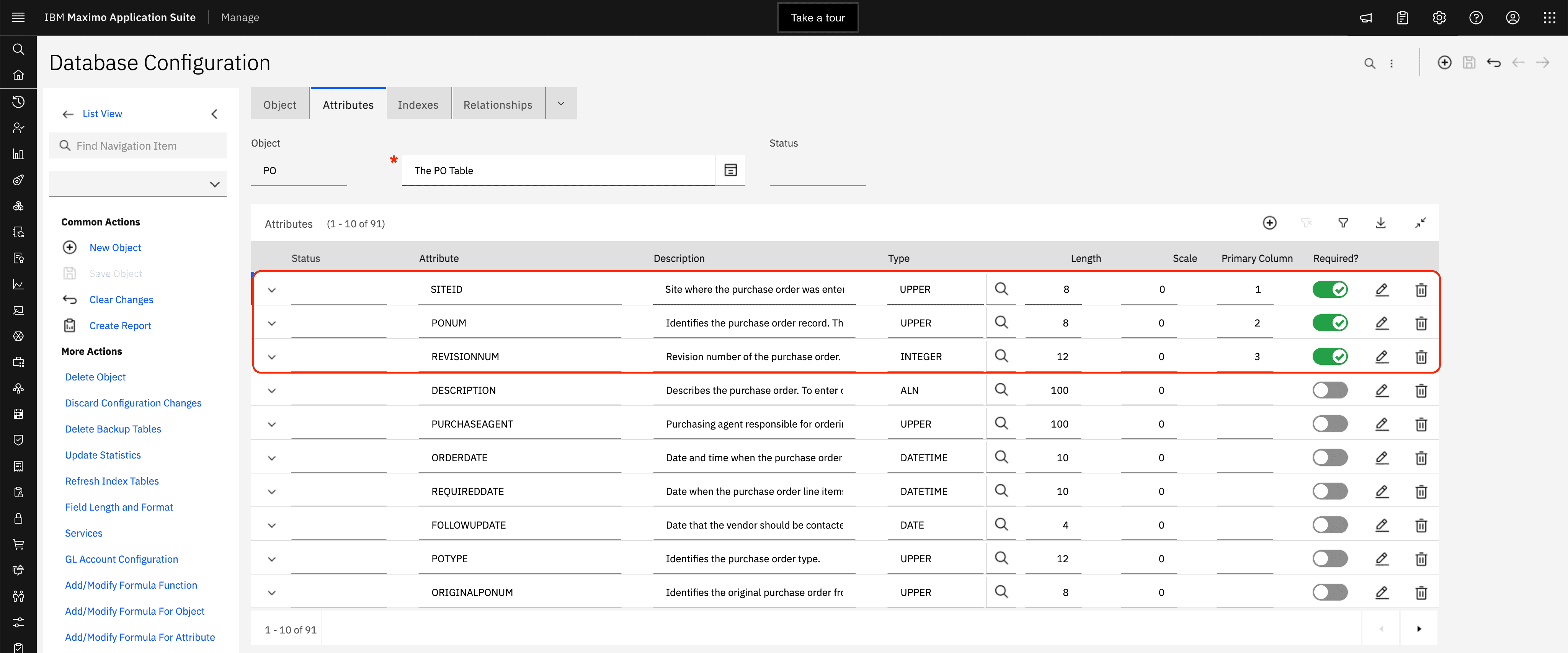This screenshot has width=1568, height=653.
Task: Click the Take a tour button
Action: coord(817,18)
